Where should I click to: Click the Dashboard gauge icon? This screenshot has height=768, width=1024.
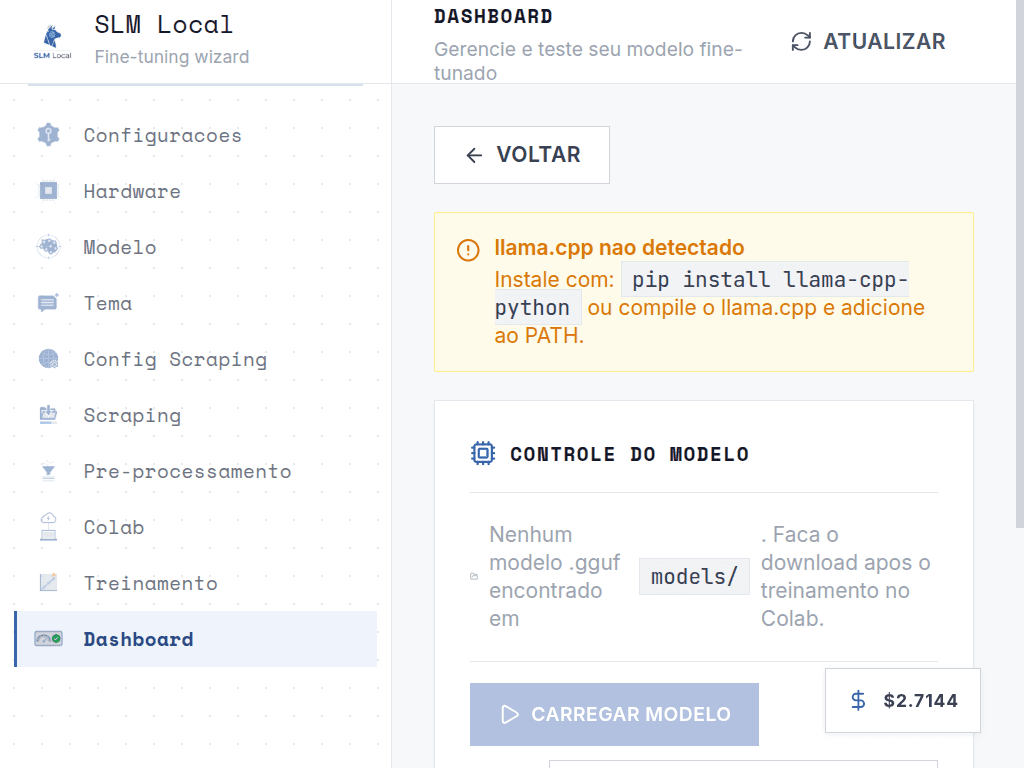(x=48, y=639)
